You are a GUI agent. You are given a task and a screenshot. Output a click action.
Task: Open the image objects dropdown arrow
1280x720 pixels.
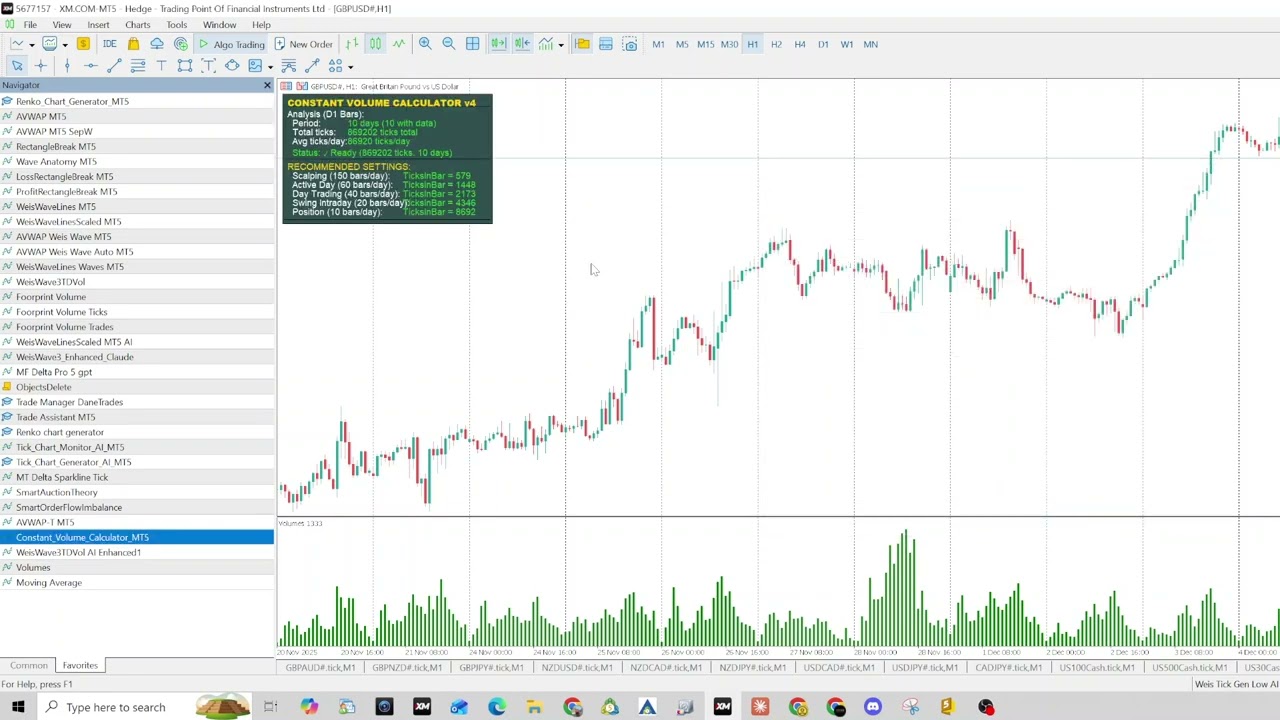point(270,67)
